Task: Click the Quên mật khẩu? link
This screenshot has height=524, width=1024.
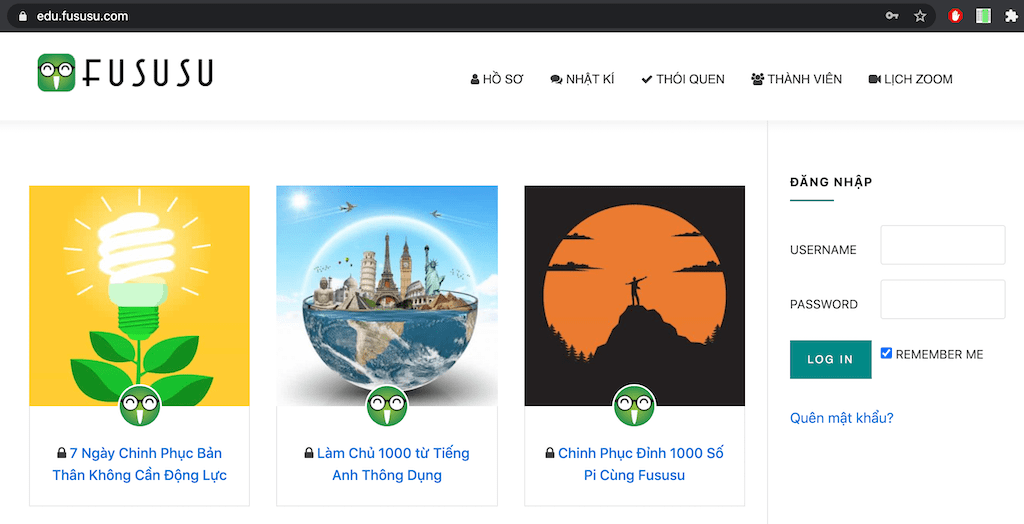Action: [x=841, y=418]
